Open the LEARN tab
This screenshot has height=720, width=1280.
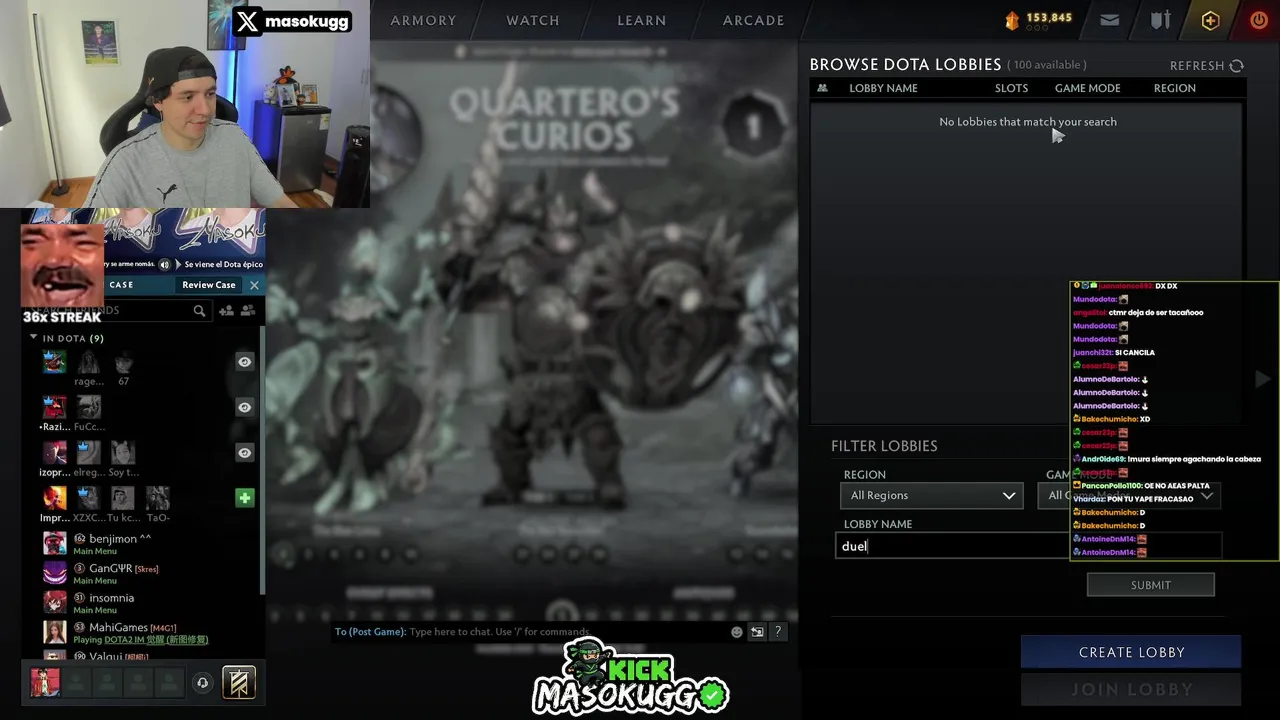point(642,20)
